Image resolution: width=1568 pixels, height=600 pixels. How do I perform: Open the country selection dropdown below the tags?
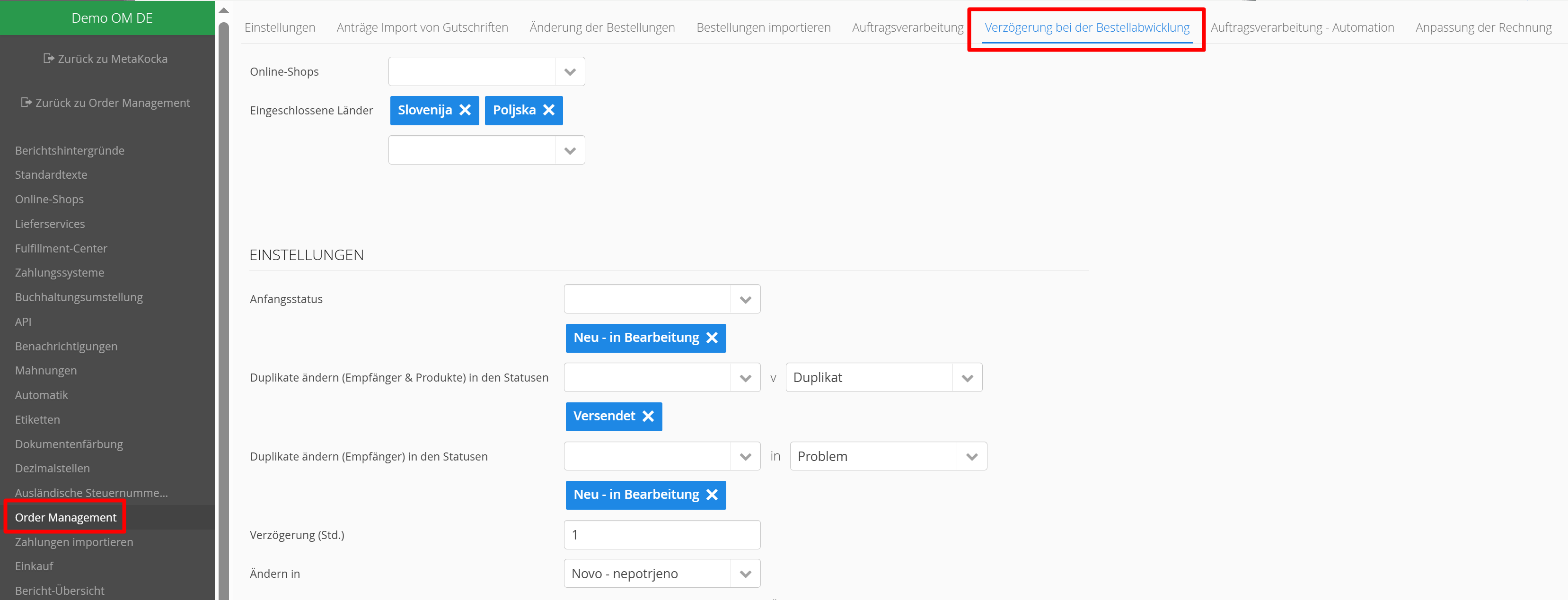pyautogui.click(x=570, y=150)
